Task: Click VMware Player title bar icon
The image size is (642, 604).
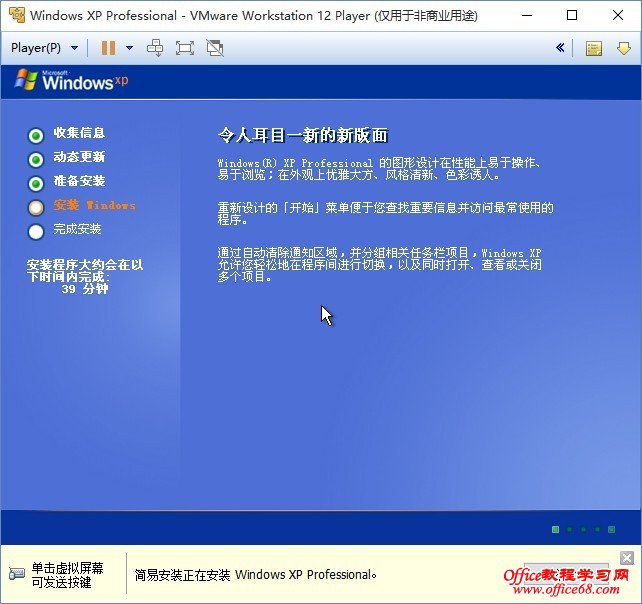Action: pyautogui.click(x=17, y=15)
